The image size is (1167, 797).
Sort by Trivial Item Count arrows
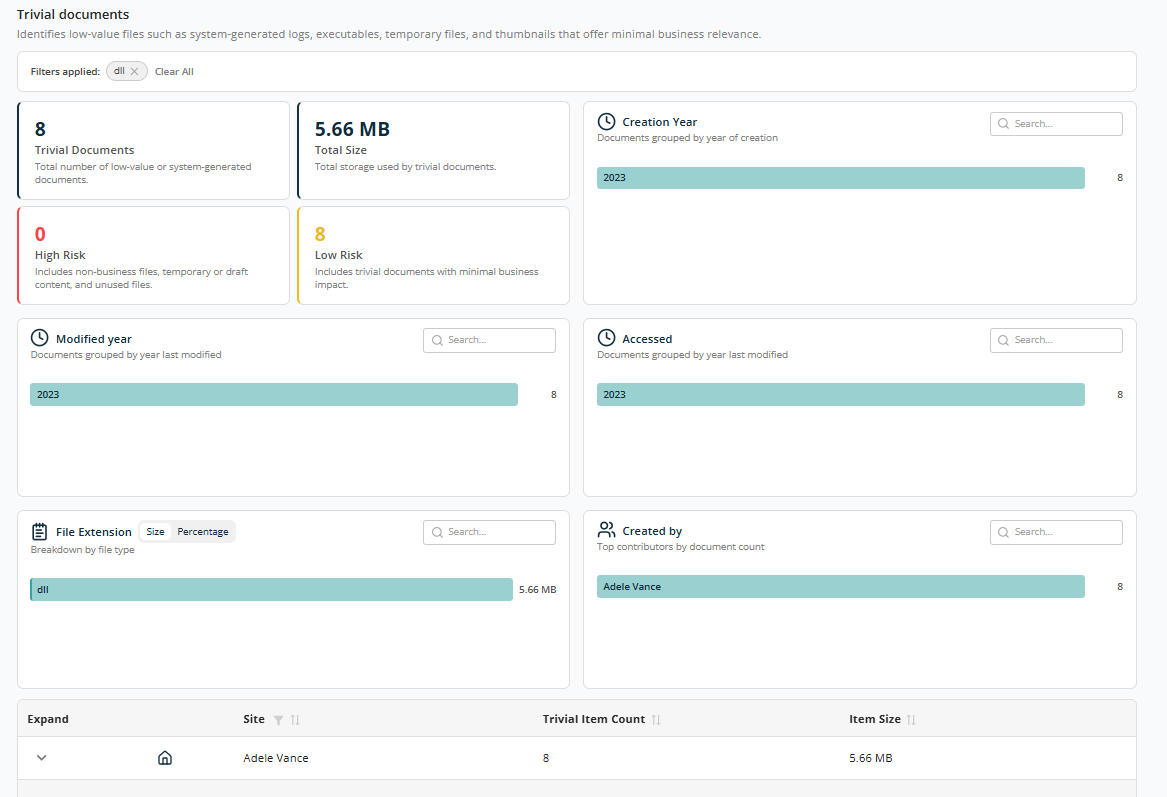tap(656, 720)
